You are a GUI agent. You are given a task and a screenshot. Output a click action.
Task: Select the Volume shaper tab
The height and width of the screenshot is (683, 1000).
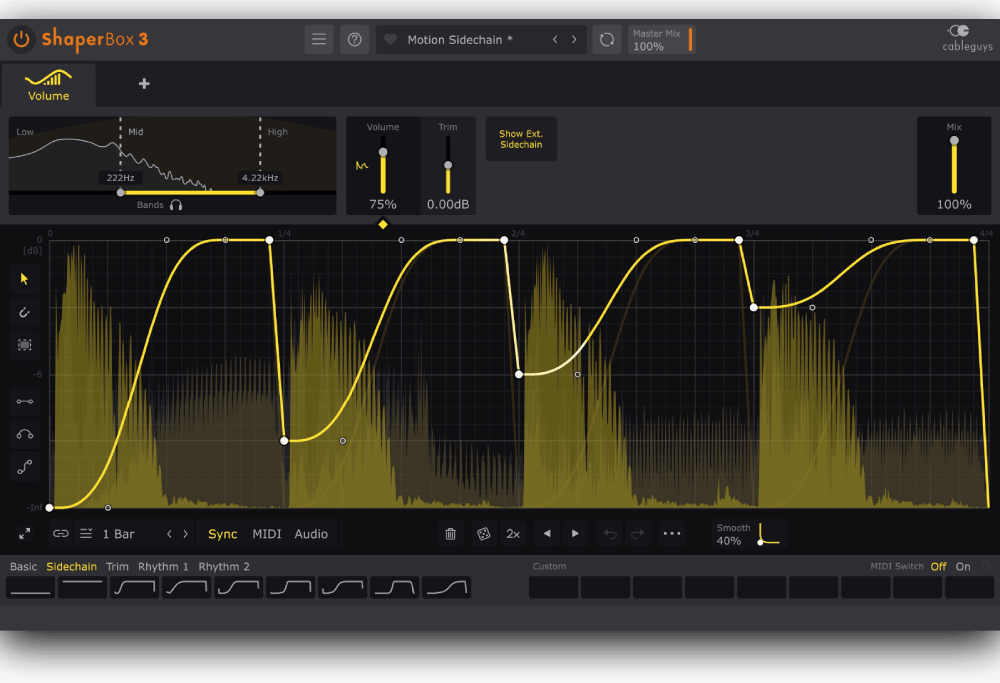click(x=48, y=85)
